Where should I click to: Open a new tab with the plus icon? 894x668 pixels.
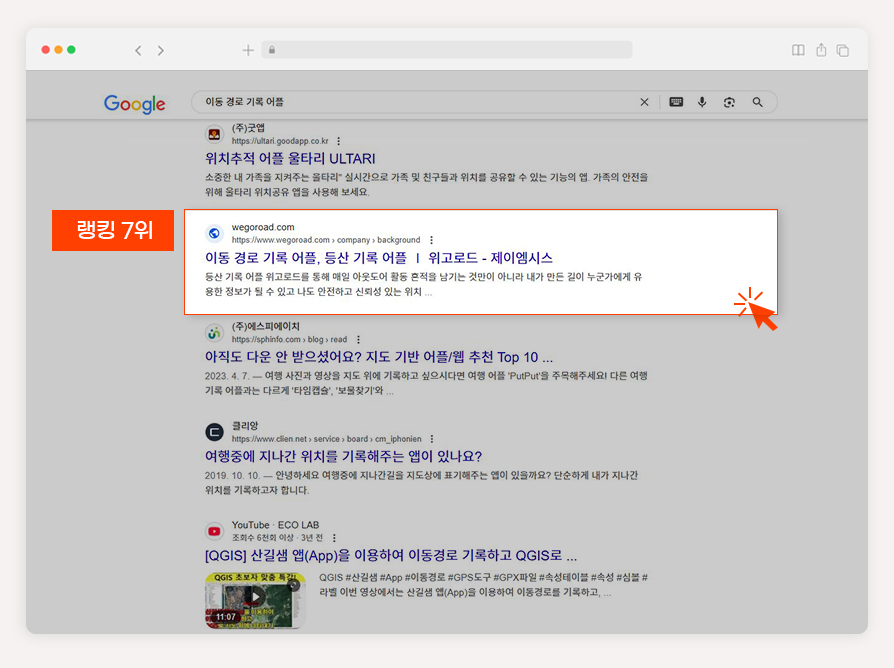tap(248, 50)
